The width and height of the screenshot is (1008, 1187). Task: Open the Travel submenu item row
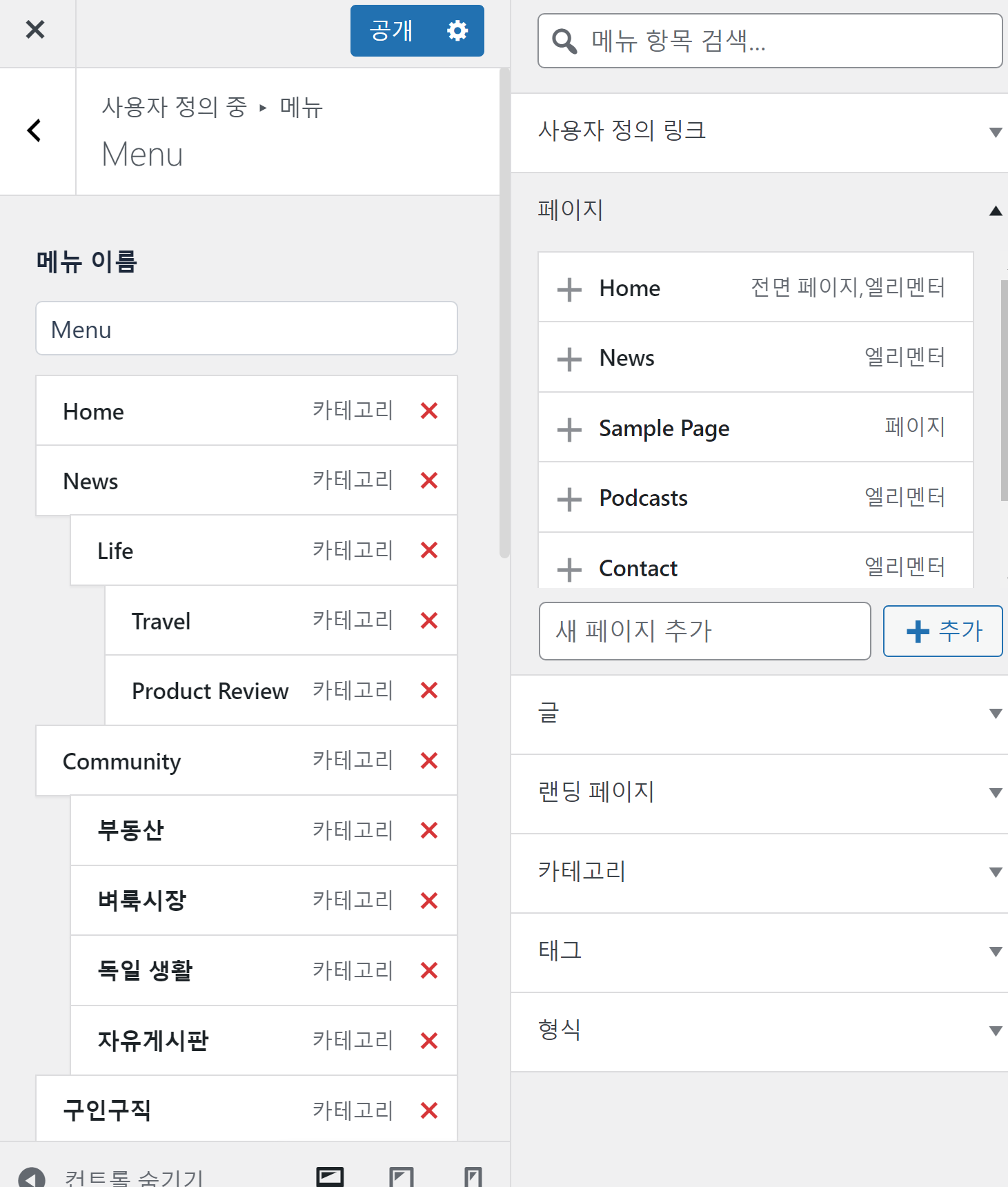point(281,620)
